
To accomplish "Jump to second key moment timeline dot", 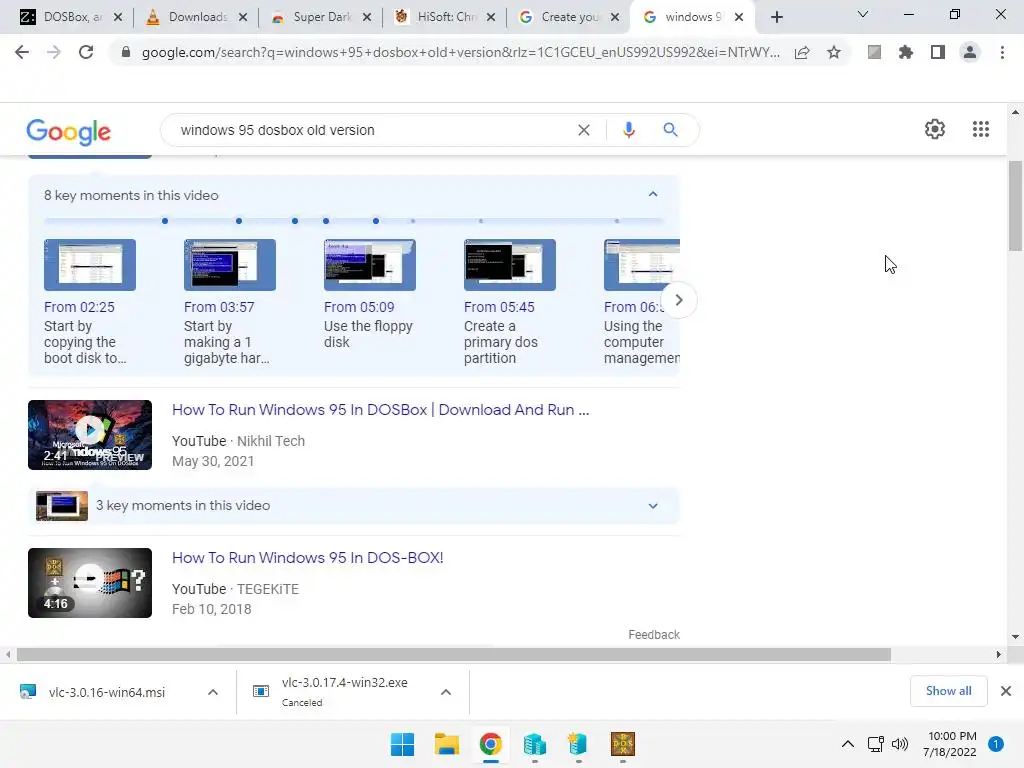I will point(239,221).
